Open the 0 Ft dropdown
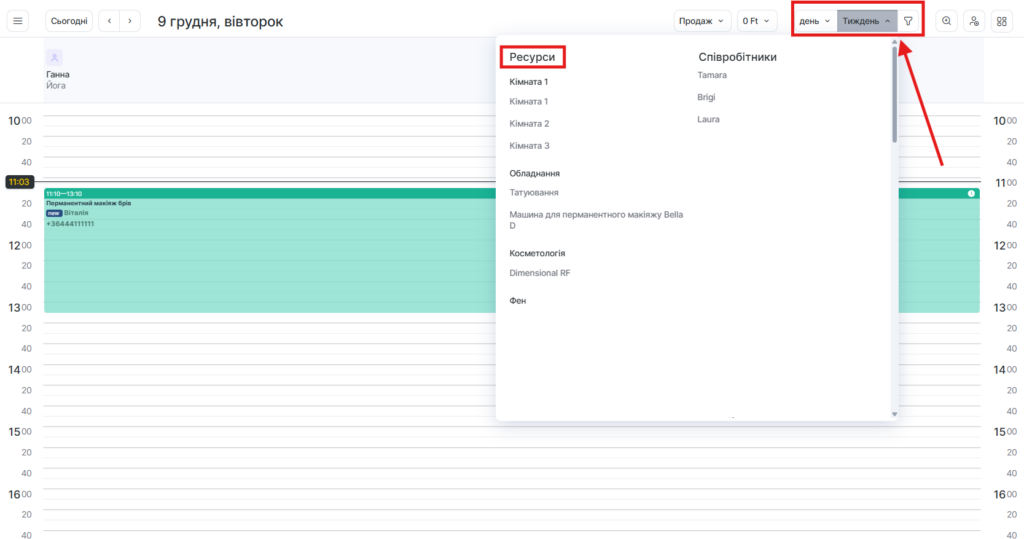 point(756,21)
